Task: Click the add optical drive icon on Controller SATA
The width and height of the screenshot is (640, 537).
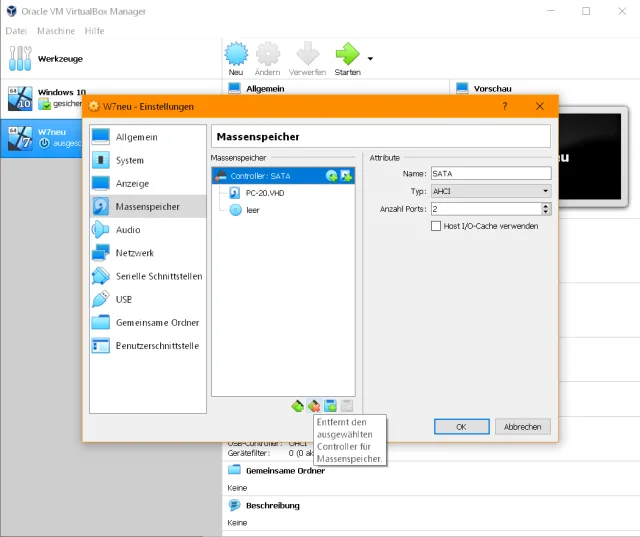Action: [332, 176]
